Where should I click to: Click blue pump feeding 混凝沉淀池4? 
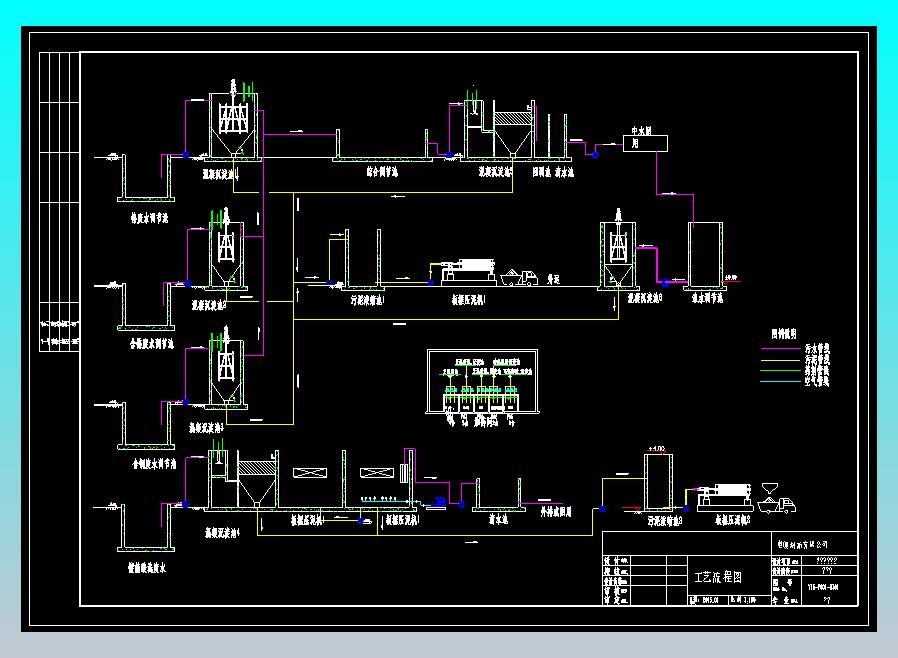(x=185, y=505)
